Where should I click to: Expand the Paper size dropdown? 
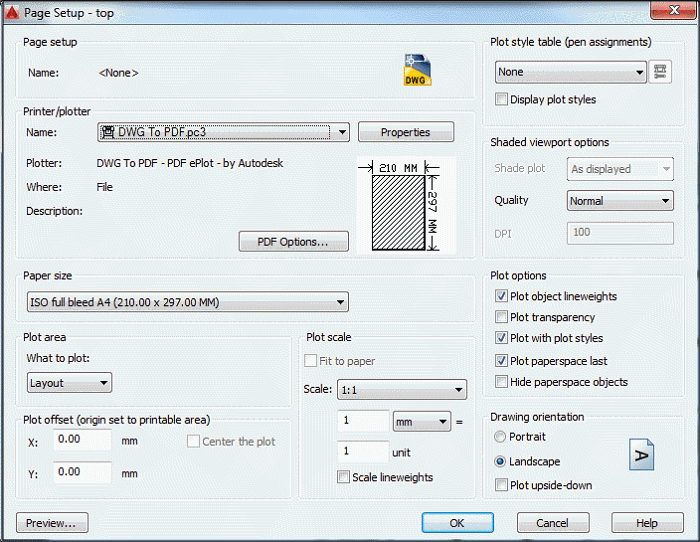[x=341, y=302]
